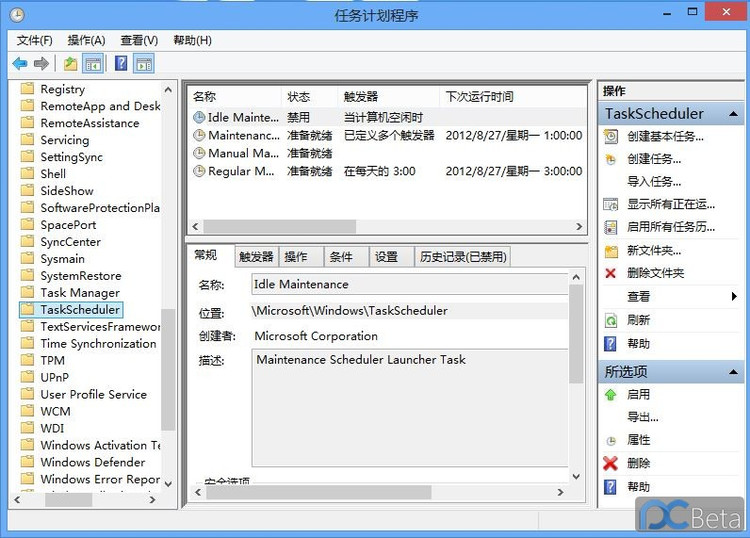The image size is (750, 538).
Task: Select the Task Manager folder
Action: coord(80,293)
